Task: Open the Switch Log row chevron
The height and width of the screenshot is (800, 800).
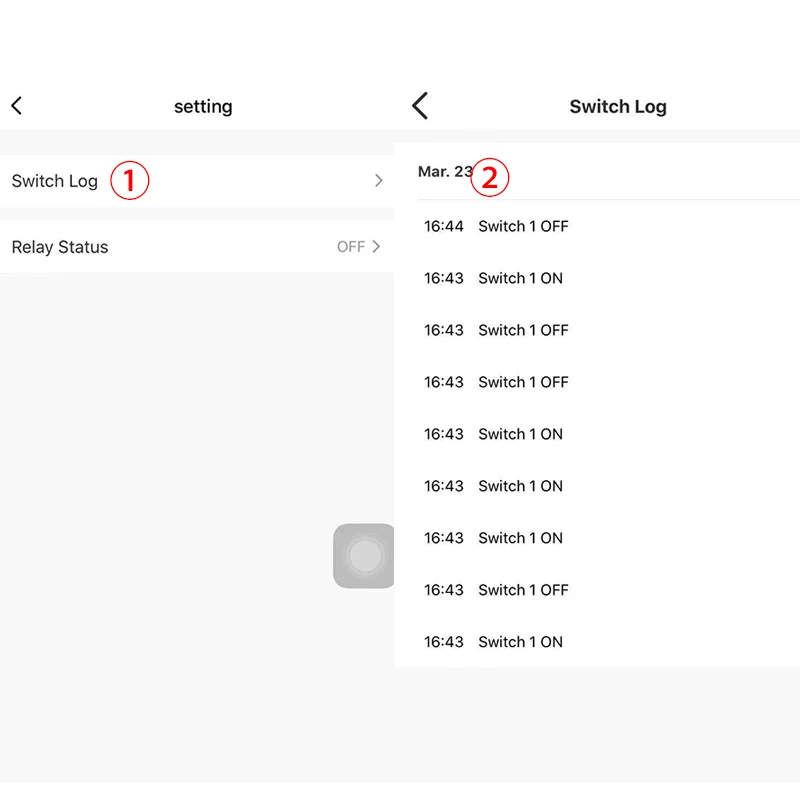Action: click(x=378, y=181)
